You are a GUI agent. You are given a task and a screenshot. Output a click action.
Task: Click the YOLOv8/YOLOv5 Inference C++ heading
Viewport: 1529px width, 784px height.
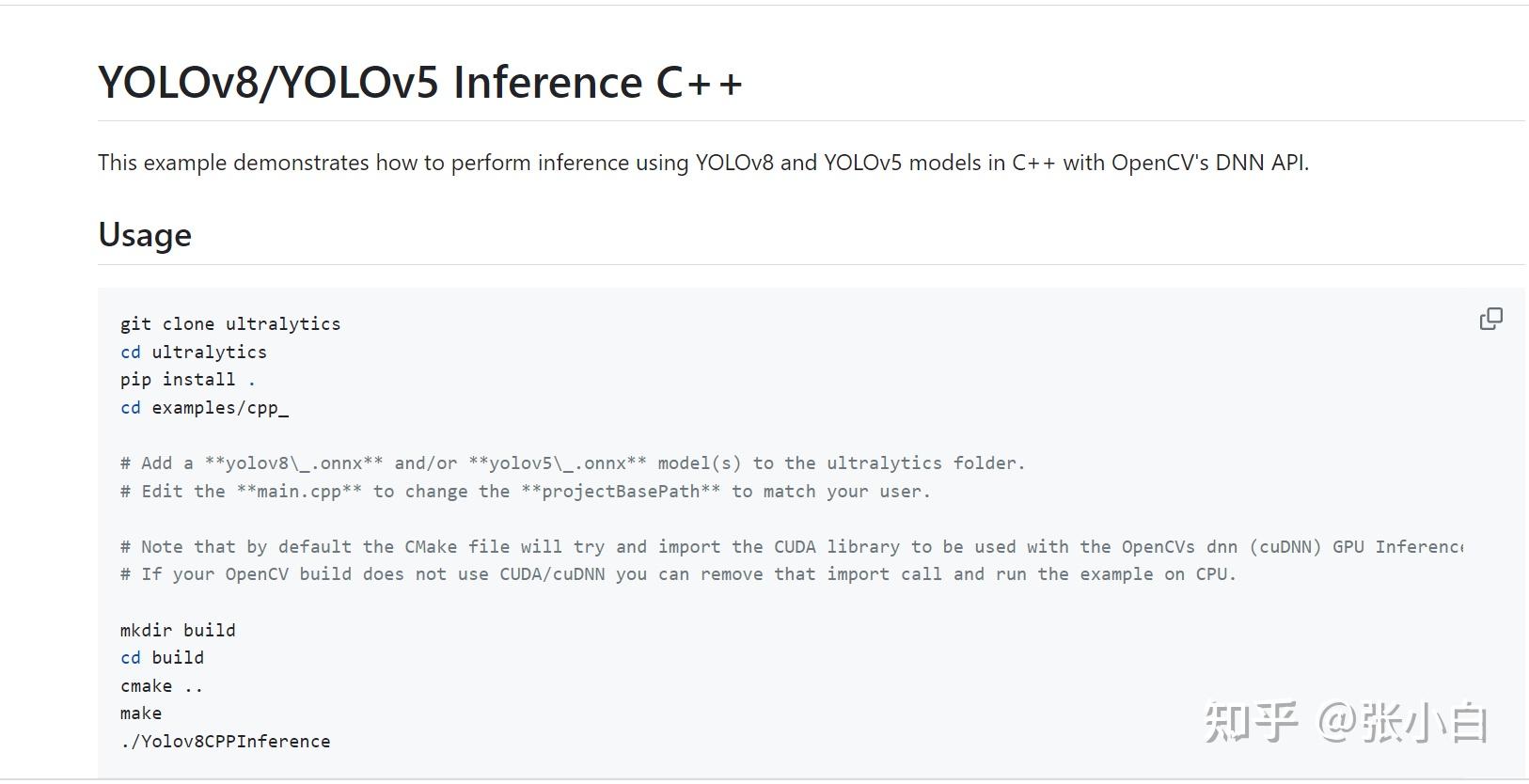(420, 83)
